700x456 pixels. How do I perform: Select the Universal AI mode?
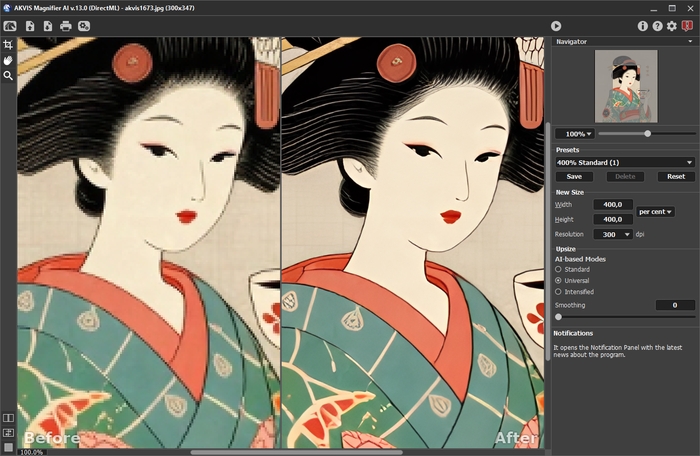point(558,280)
